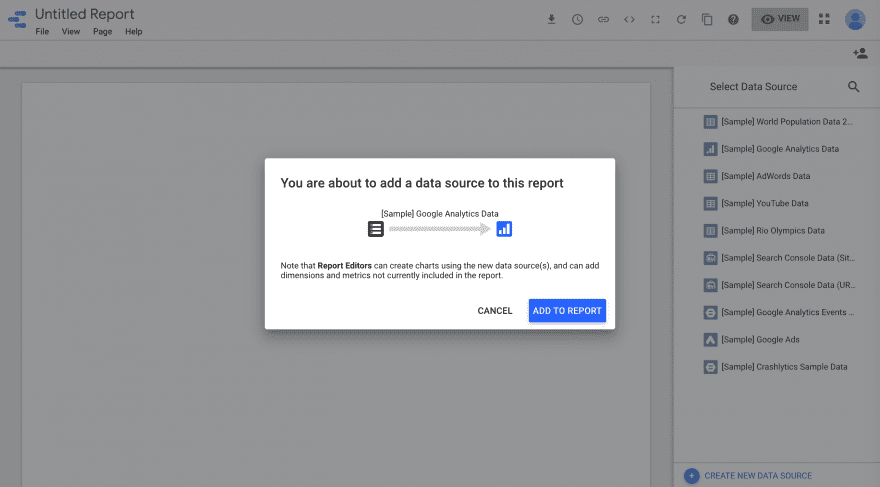Refresh data with the reload icon

coord(681,20)
